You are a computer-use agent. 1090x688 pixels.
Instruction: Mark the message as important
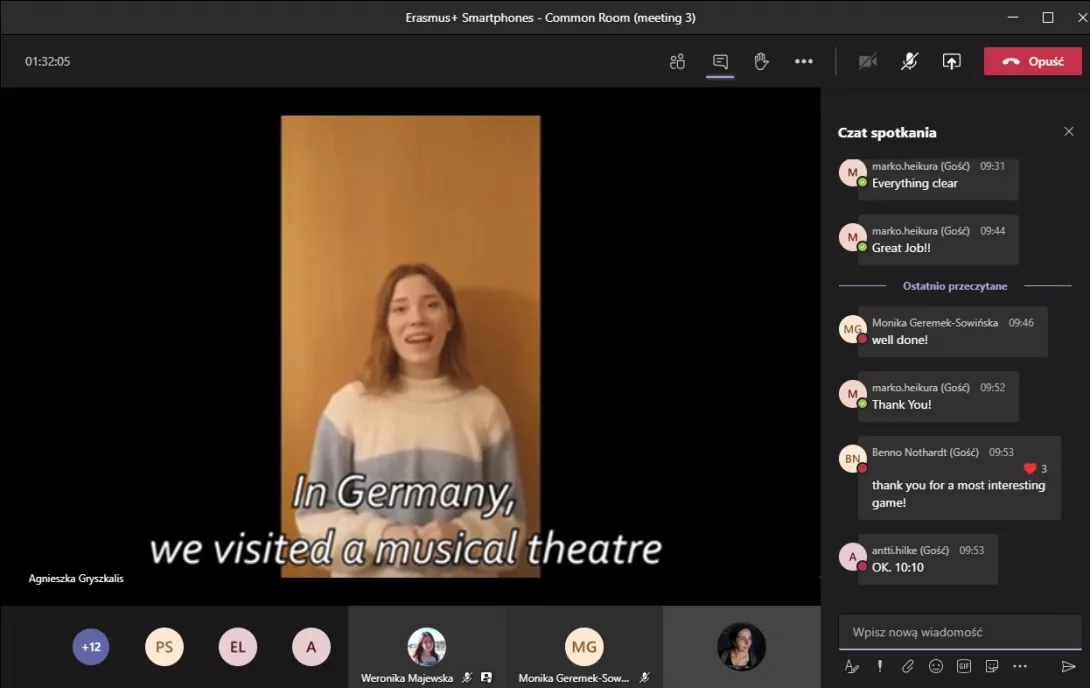[x=880, y=666]
